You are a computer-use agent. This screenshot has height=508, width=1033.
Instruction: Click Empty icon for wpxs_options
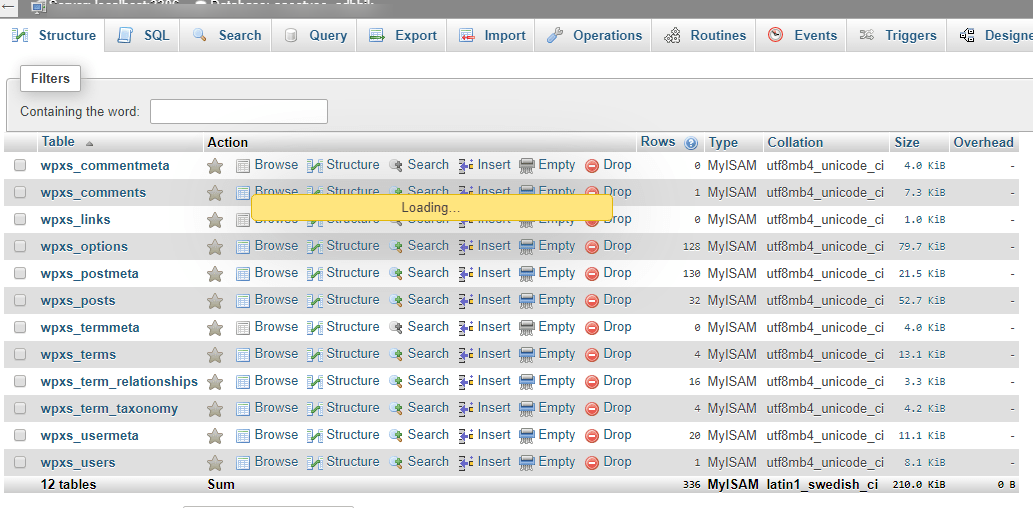(x=526, y=246)
